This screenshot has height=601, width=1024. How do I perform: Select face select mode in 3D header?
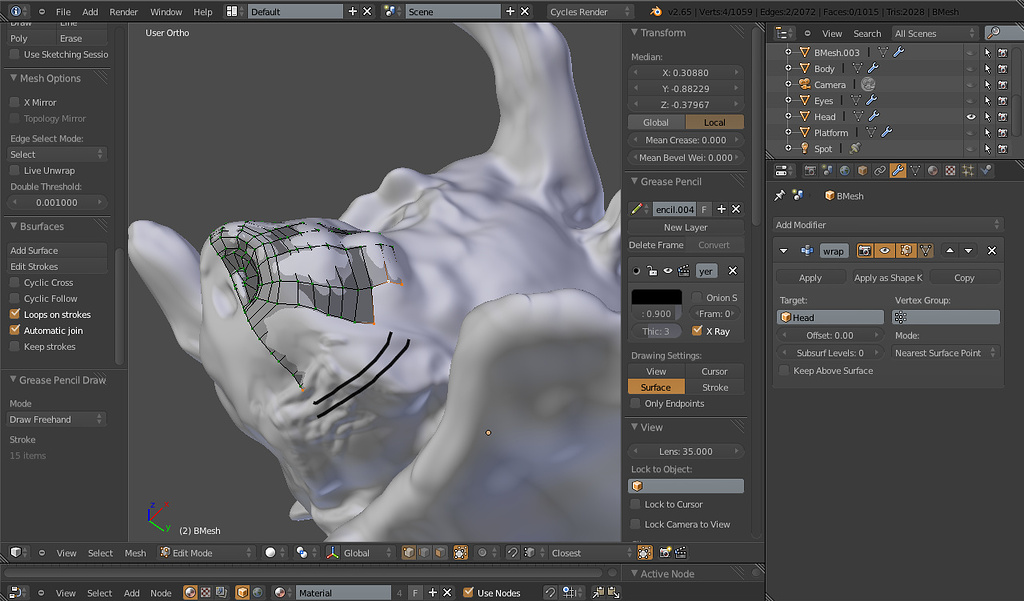point(440,553)
